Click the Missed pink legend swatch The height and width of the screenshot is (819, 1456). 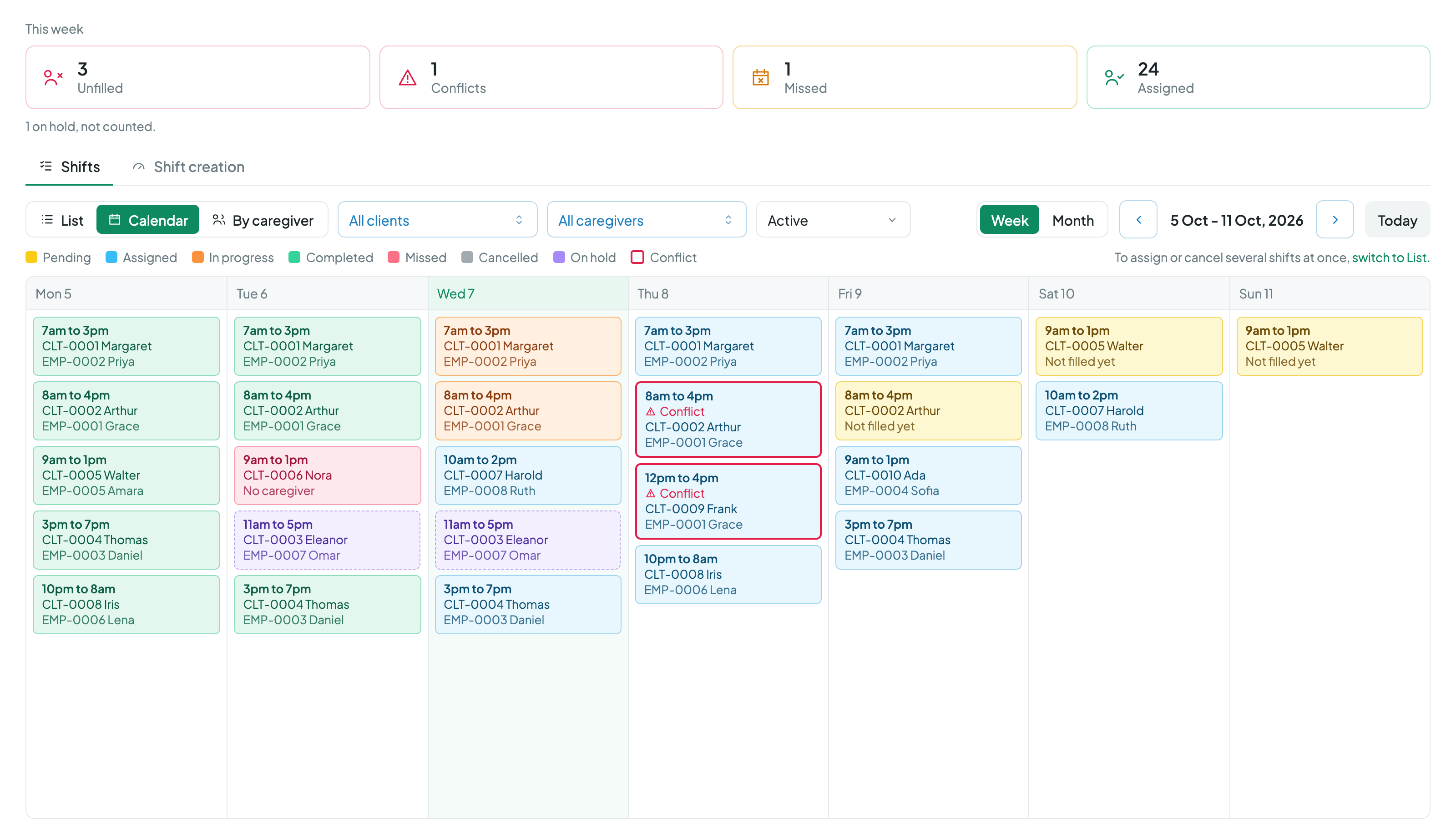[394, 258]
